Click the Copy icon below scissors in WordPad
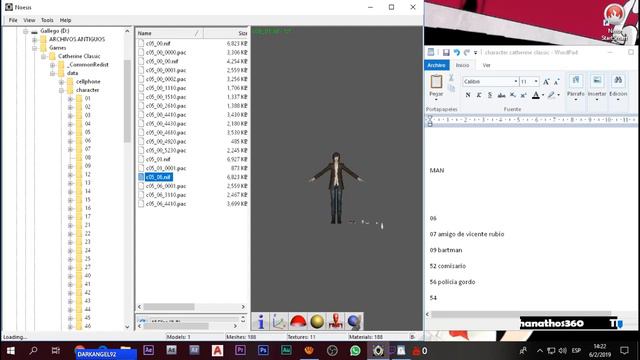 click(451, 88)
